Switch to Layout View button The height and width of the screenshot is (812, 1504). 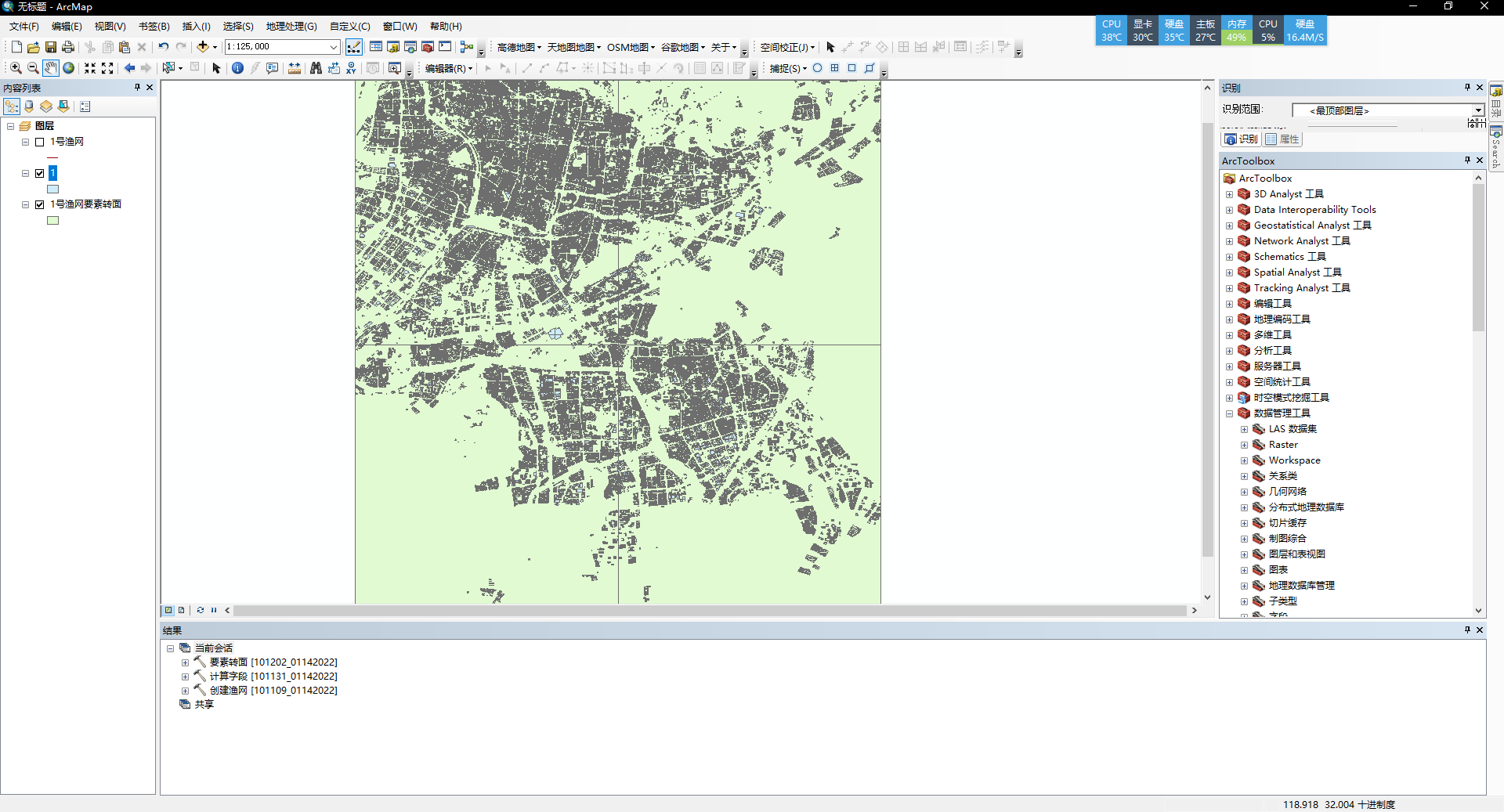(x=182, y=610)
